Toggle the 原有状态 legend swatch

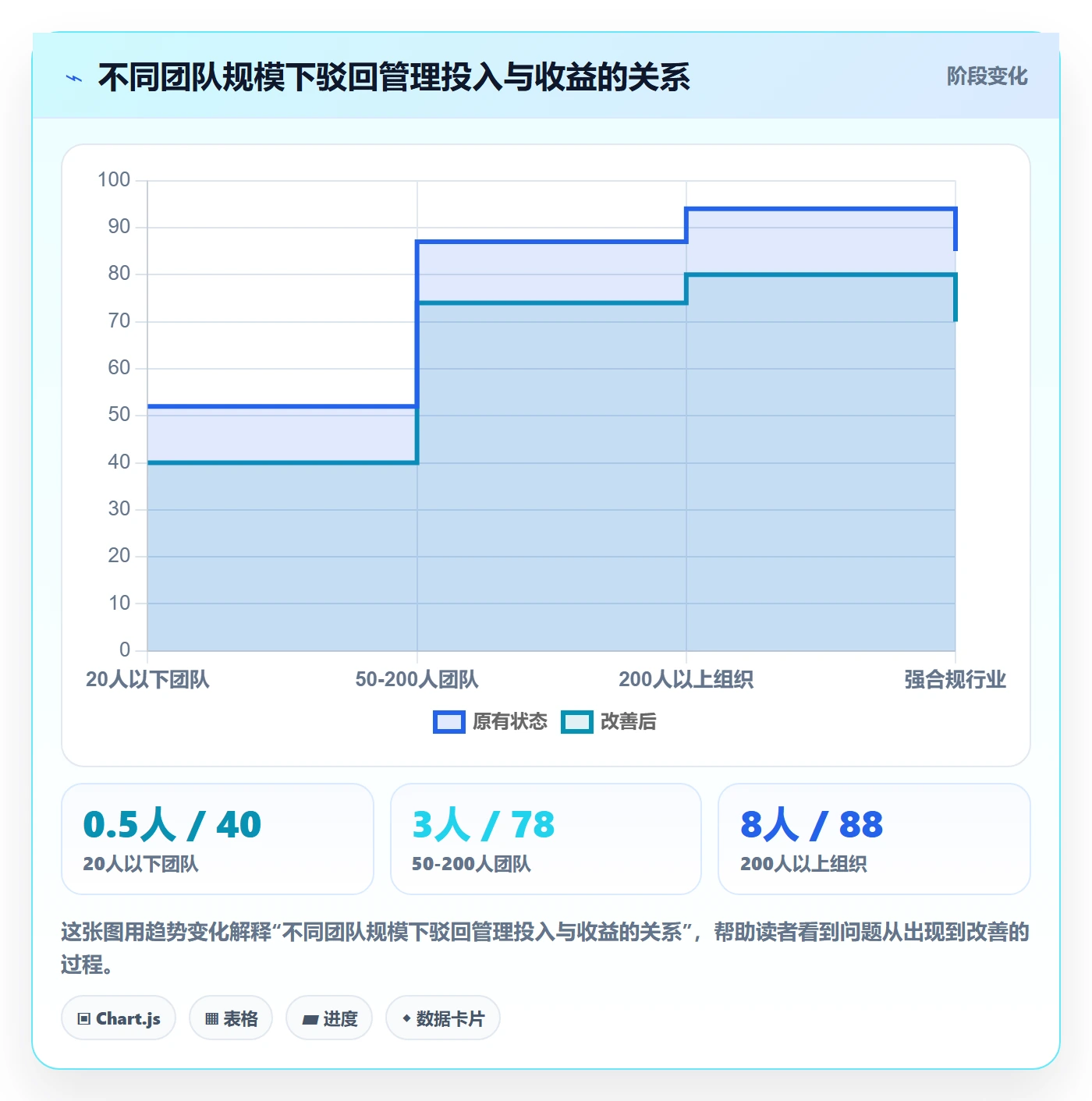pos(449,722)
